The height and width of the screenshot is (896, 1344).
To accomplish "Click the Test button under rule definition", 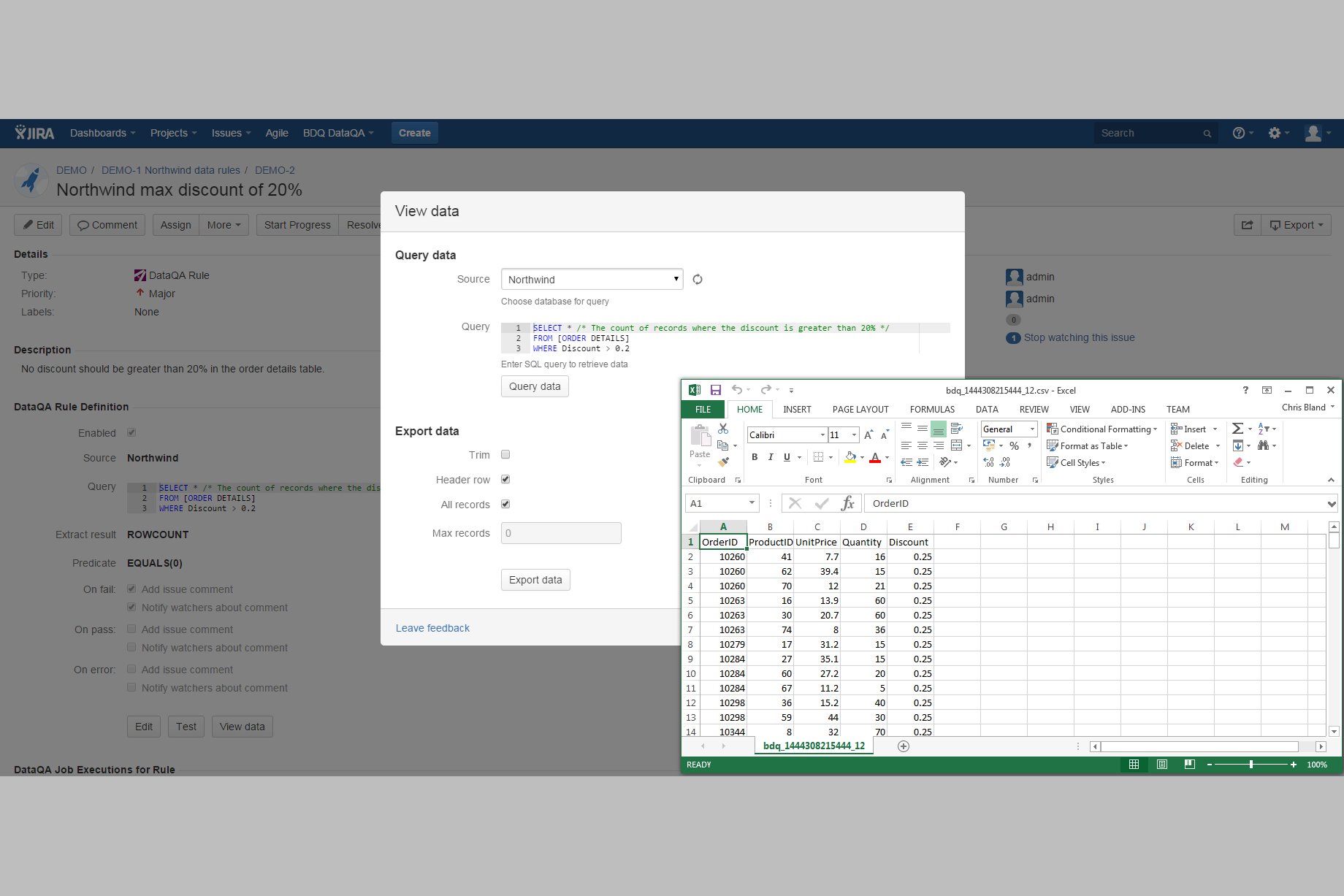I will 186,727.
